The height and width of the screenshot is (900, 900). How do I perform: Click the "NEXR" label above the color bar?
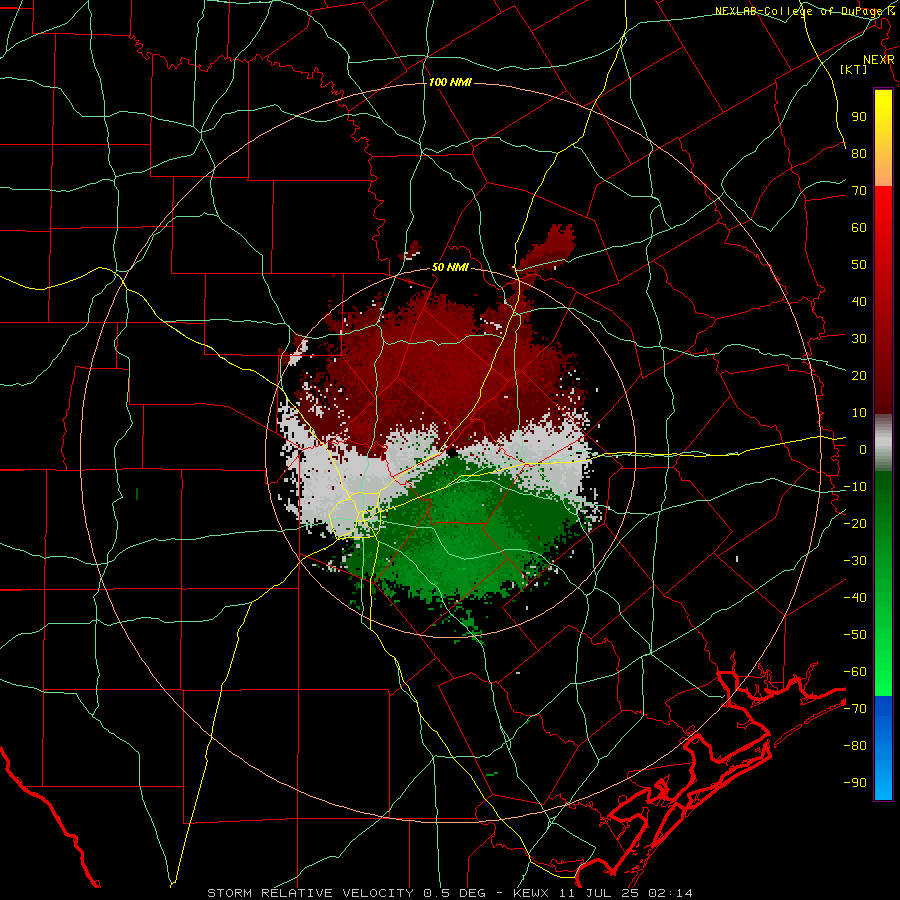[x=878, y=60]
